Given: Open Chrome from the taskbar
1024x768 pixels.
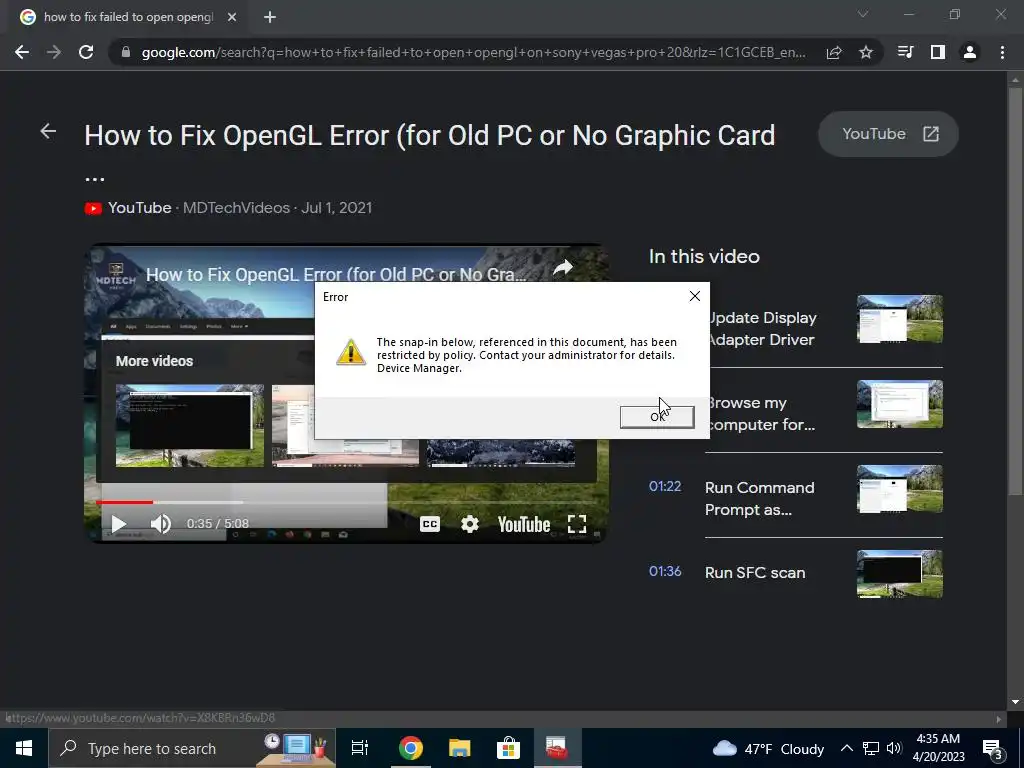Looking at the screenshot, I should pyautogui.click(x=411, y=748).
